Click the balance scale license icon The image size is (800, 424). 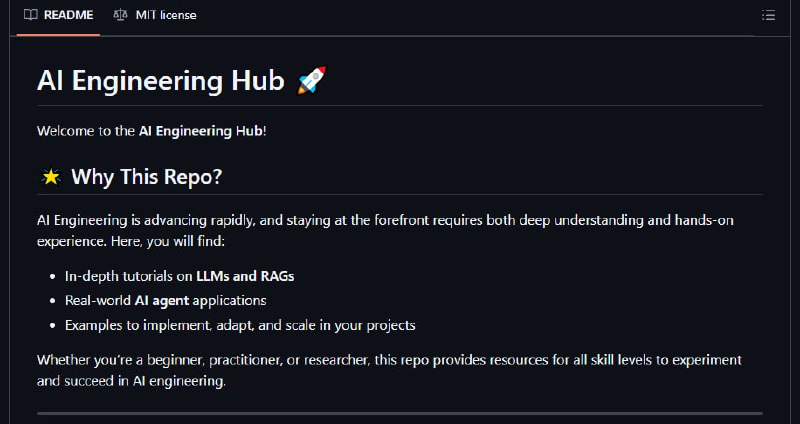tap(120, 15)
